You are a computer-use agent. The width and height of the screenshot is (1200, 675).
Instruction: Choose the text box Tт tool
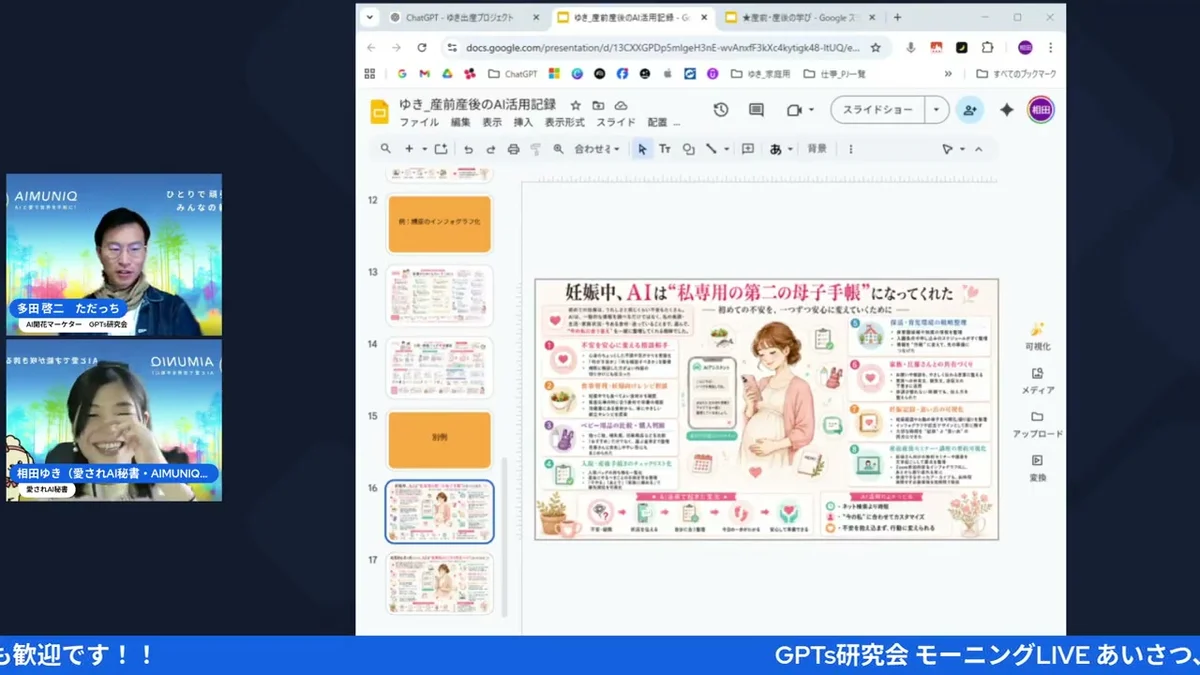(x=664, y=149)
